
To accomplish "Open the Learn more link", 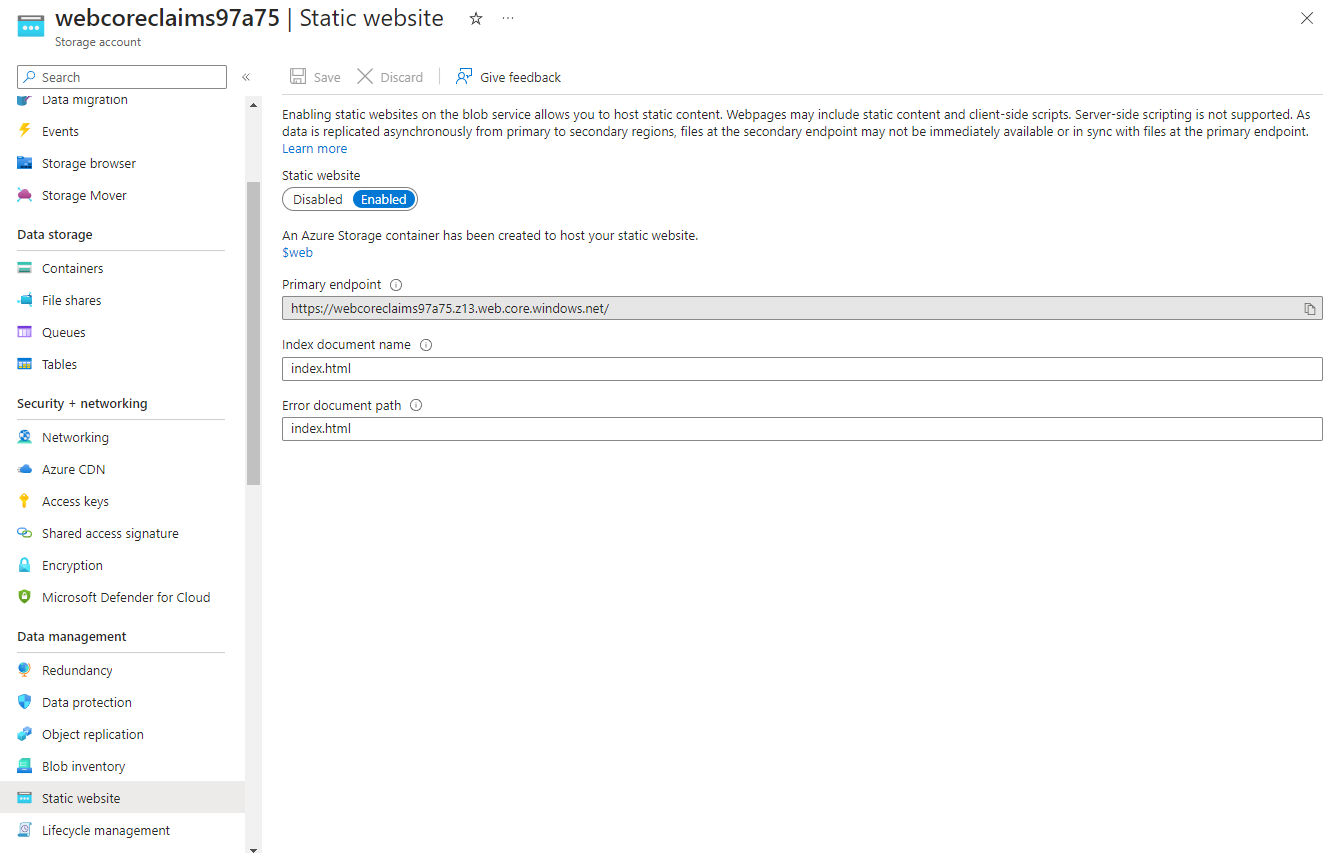I will coord(315,149).
